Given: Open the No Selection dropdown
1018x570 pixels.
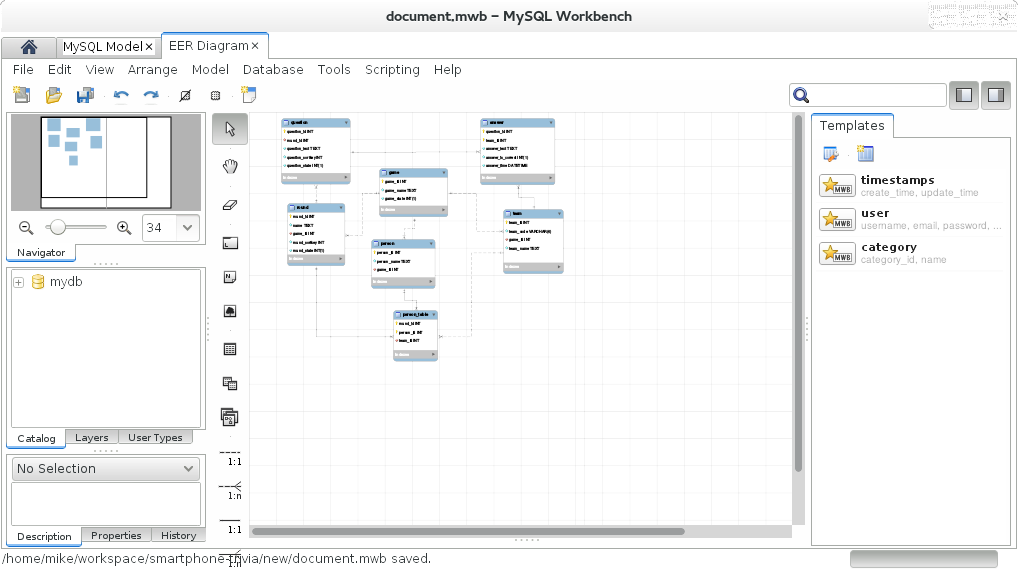Looking at the screenshot, I should click(x=105, y=468).
